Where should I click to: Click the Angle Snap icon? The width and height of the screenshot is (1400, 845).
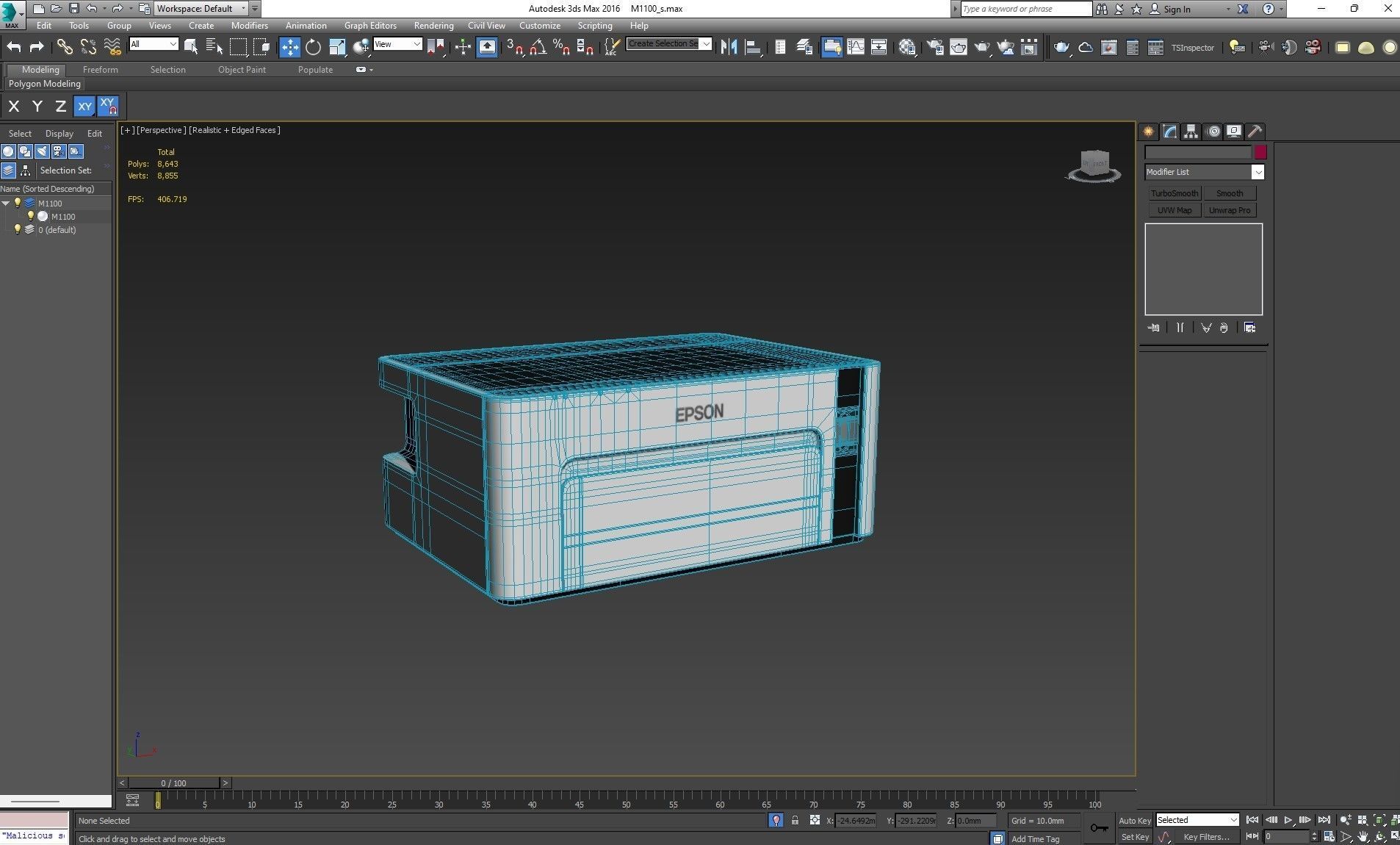tap(538, 47)
